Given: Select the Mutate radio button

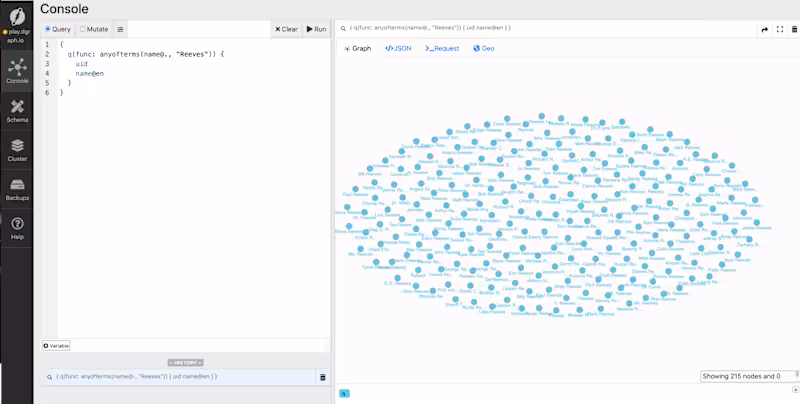Looking at the screenshot, I should pyautogui.click(x=94, y=29).
